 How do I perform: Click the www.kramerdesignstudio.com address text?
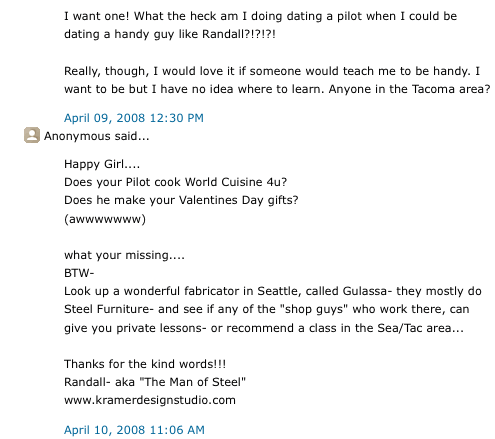click(x=150, y=400)
